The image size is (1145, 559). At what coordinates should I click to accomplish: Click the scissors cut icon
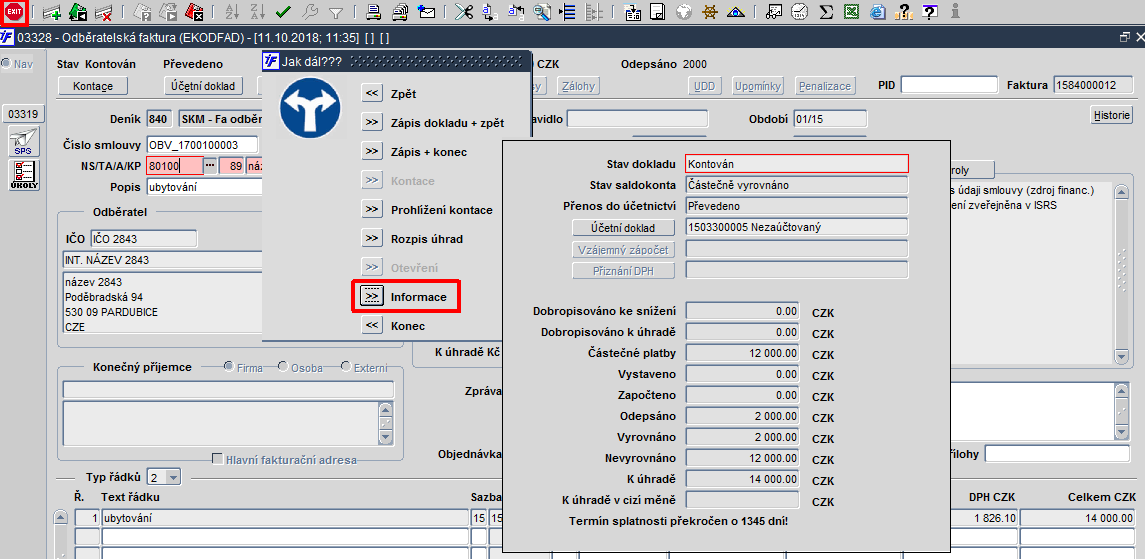tap(464, 12)
